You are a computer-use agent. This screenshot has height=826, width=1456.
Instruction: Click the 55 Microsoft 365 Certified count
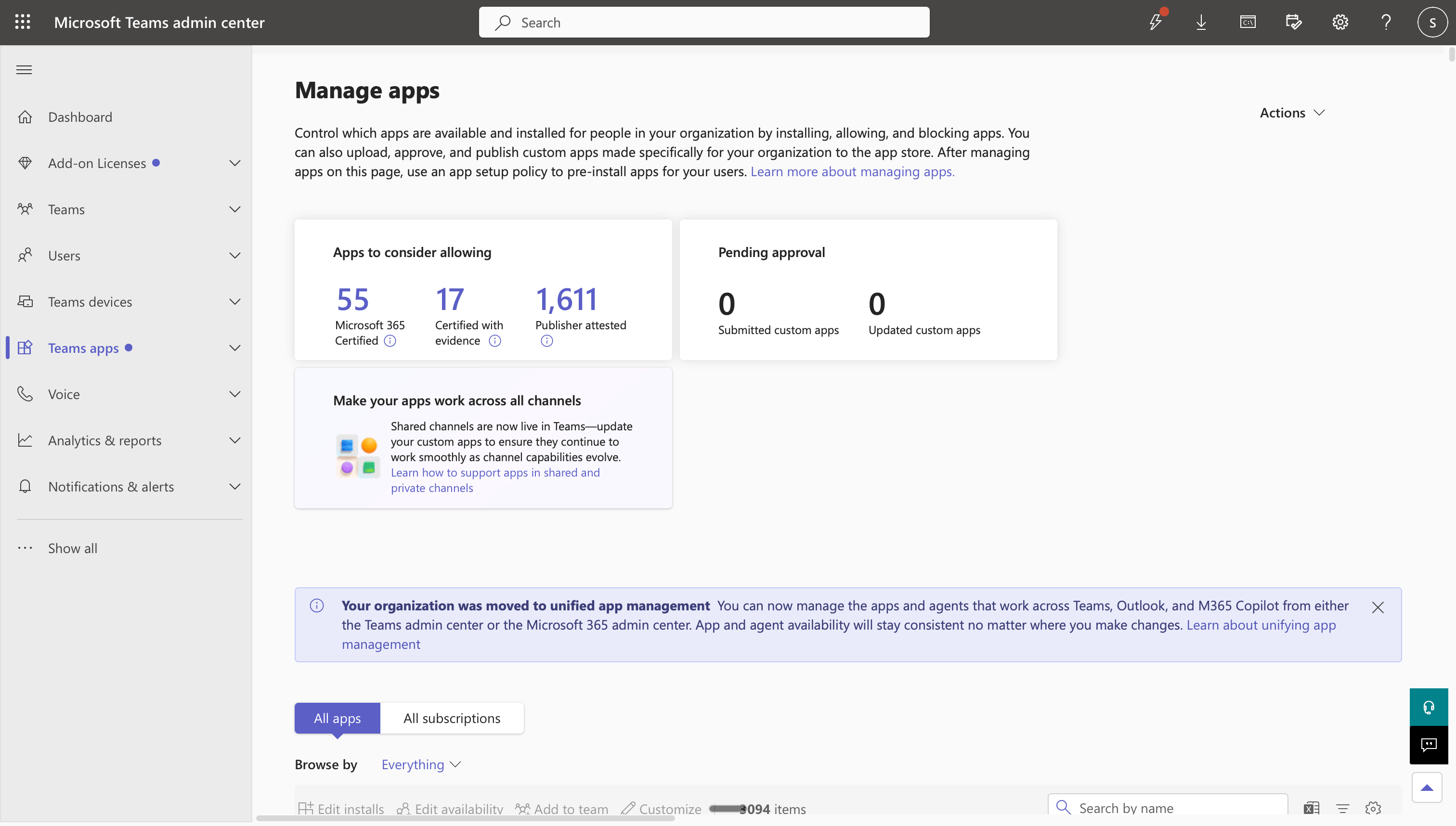pyautogui.click(x=352, y=299)
